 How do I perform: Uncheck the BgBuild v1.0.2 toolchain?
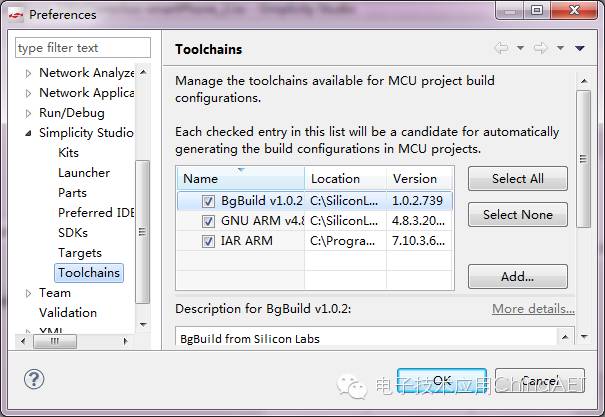pos(208,201)
